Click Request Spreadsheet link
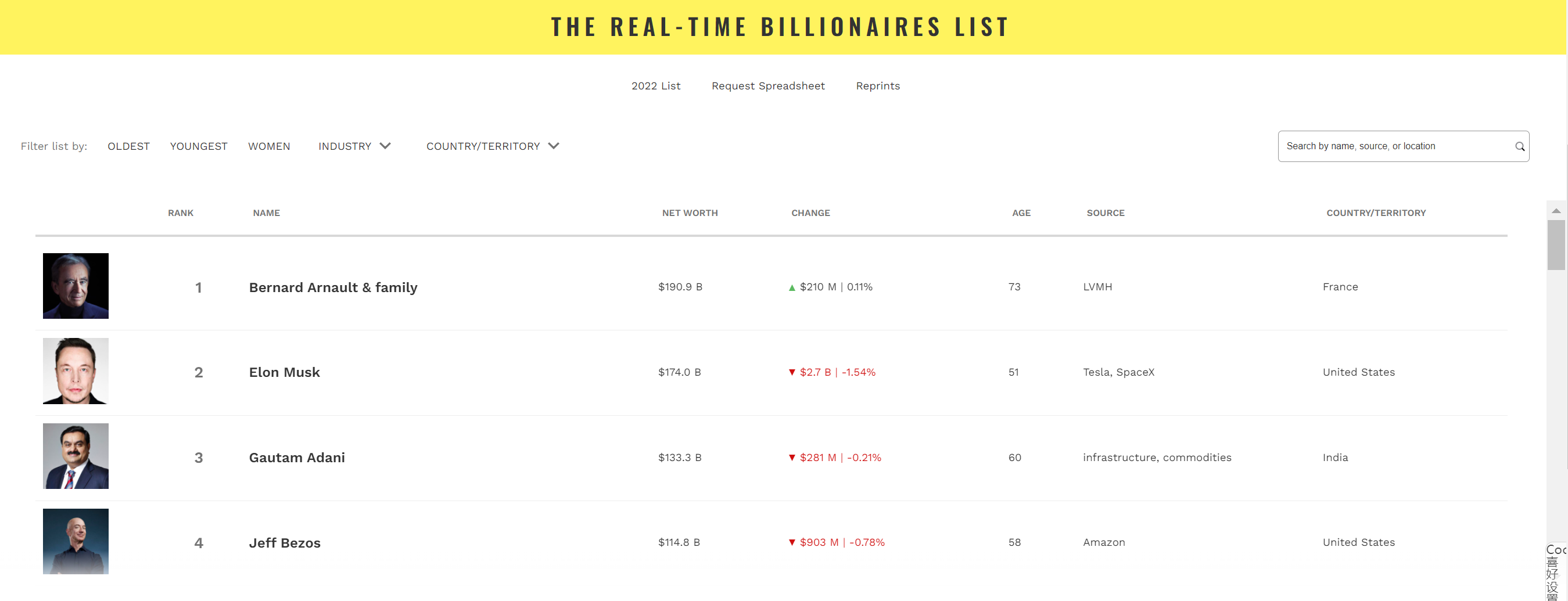 [x=768, y=86]
